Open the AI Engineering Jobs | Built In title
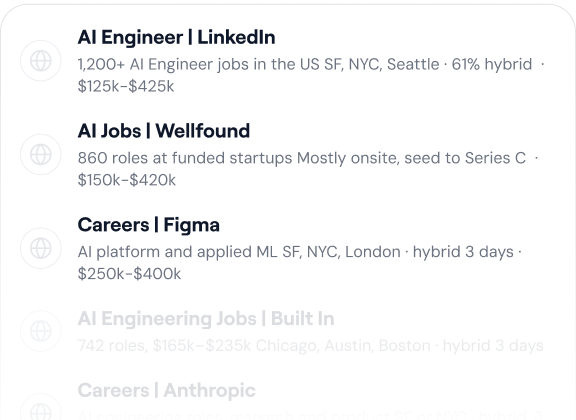This screenshot has width=576, height=420. click(206, 319)
